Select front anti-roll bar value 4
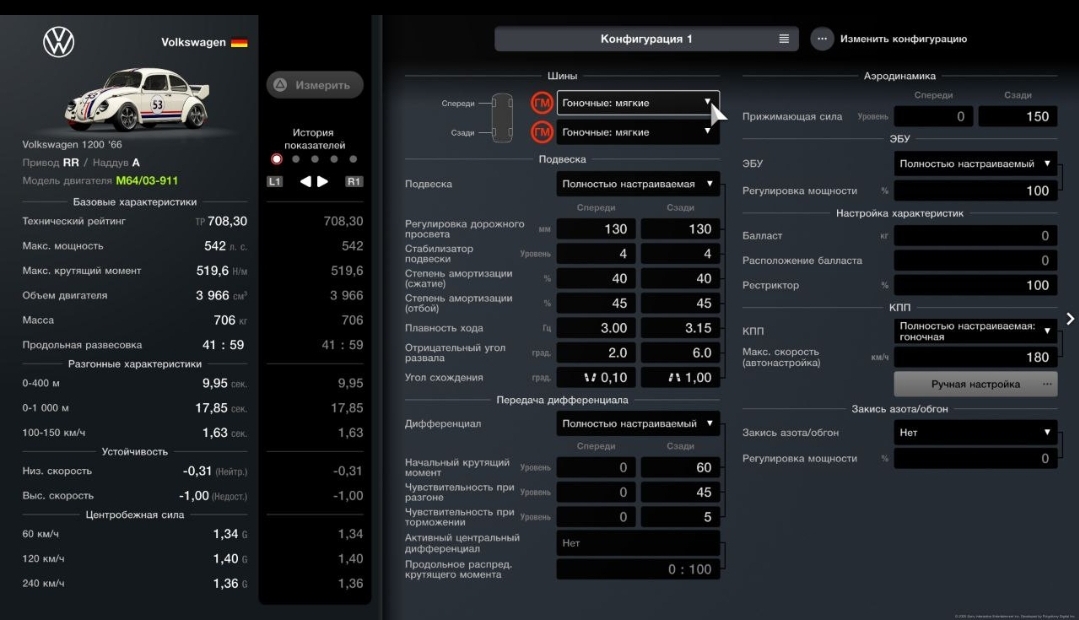Image resolution: width=1079 pixels, height=620 pixels. (x=597, y=254)
